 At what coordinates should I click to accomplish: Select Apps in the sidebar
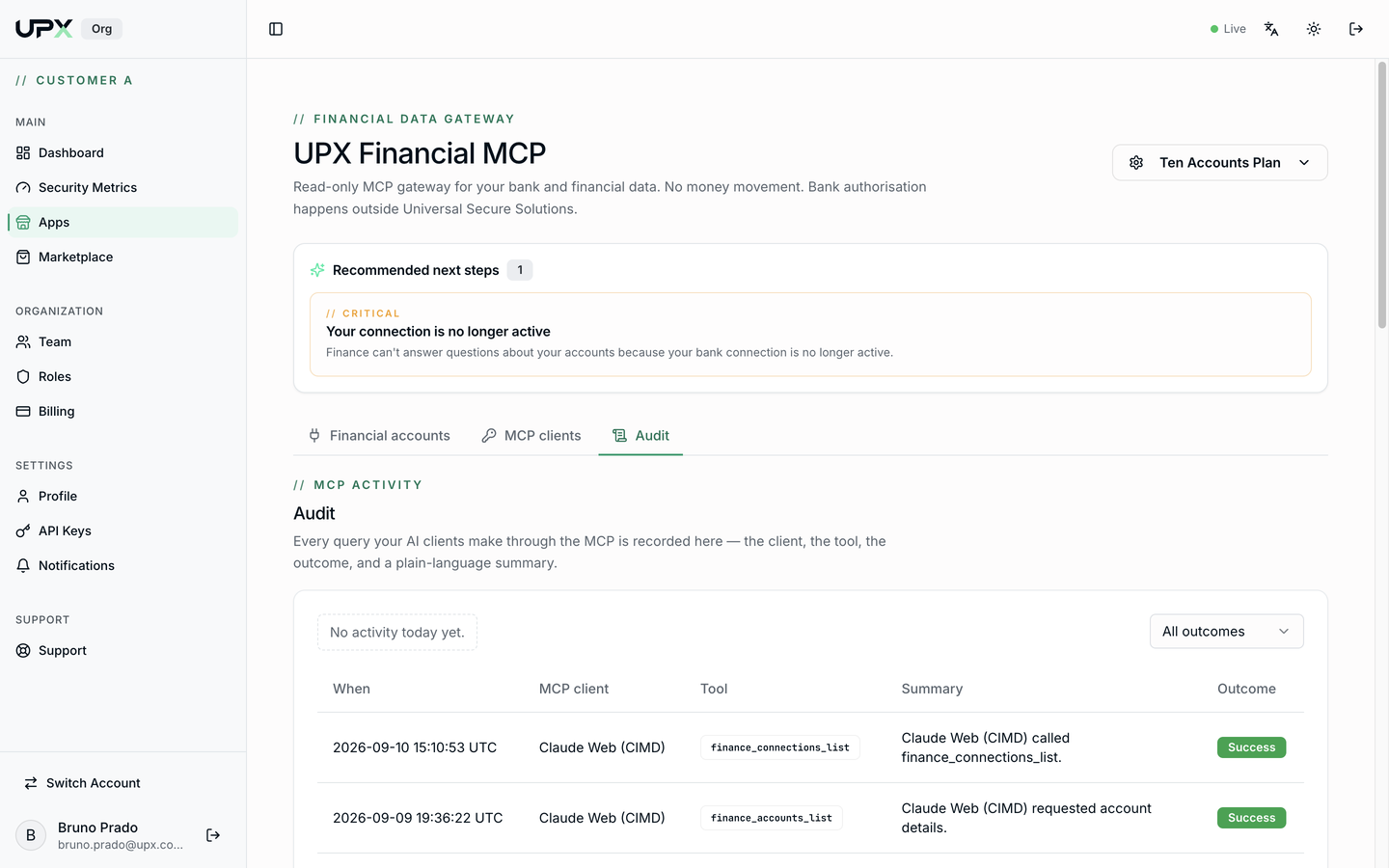[x=123, y=222]
